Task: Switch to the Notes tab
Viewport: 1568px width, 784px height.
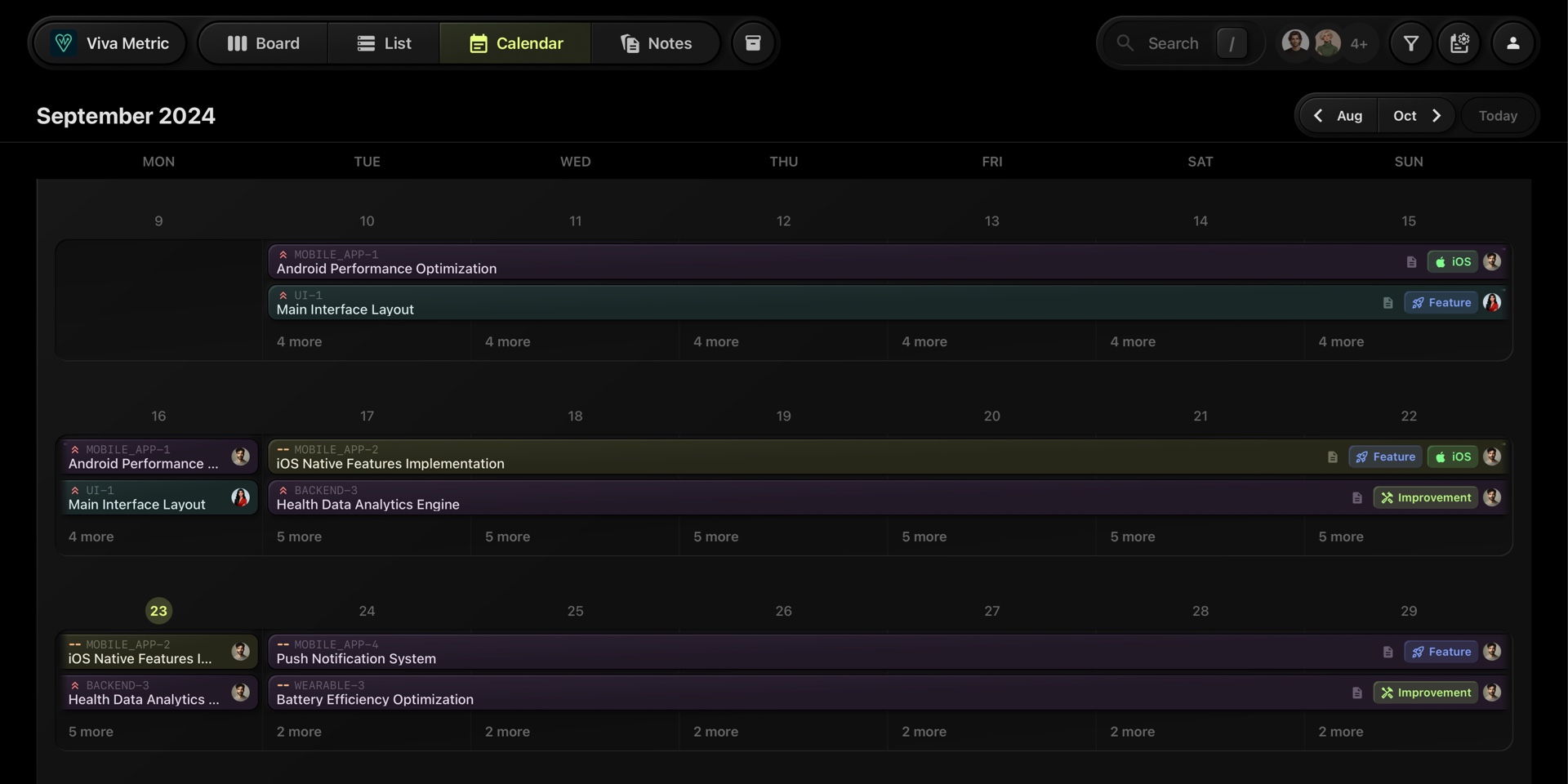Action: pos(656,43)
